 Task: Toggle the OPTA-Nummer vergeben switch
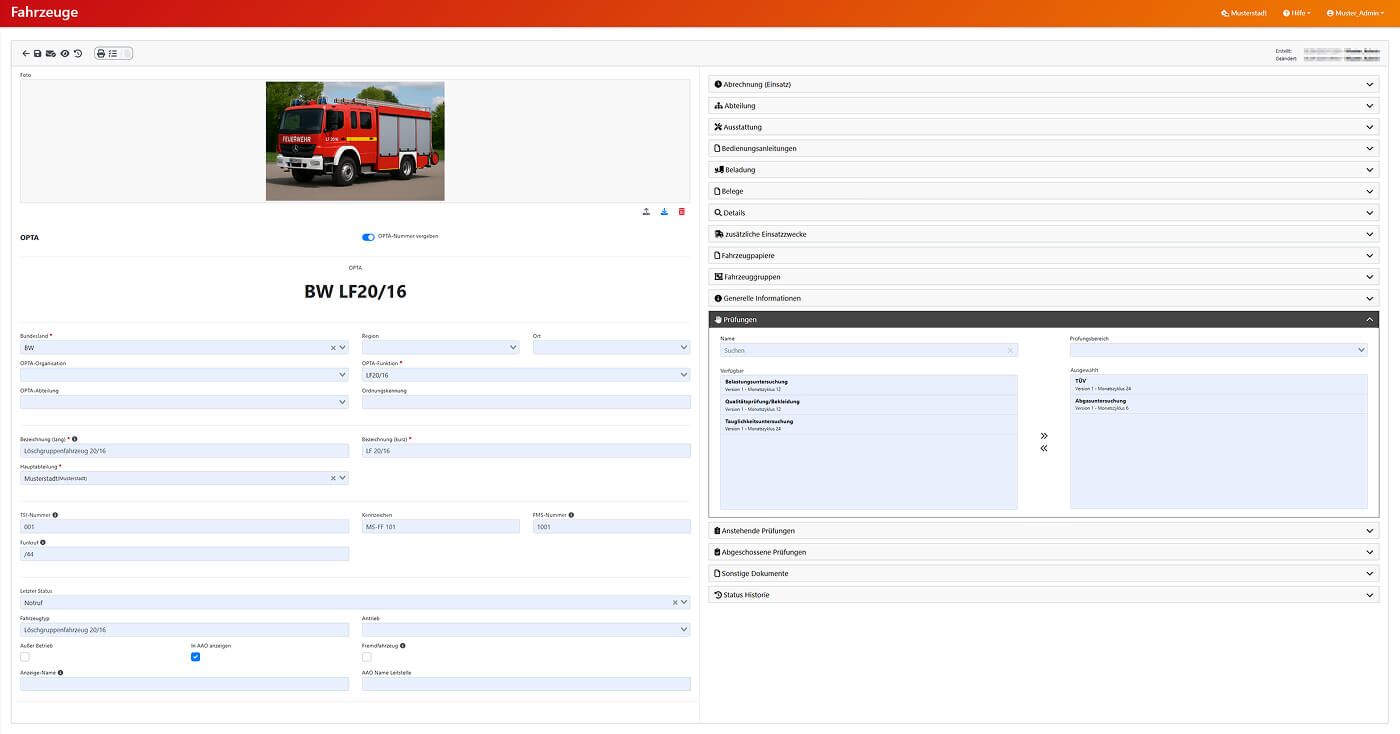[368, 237]
